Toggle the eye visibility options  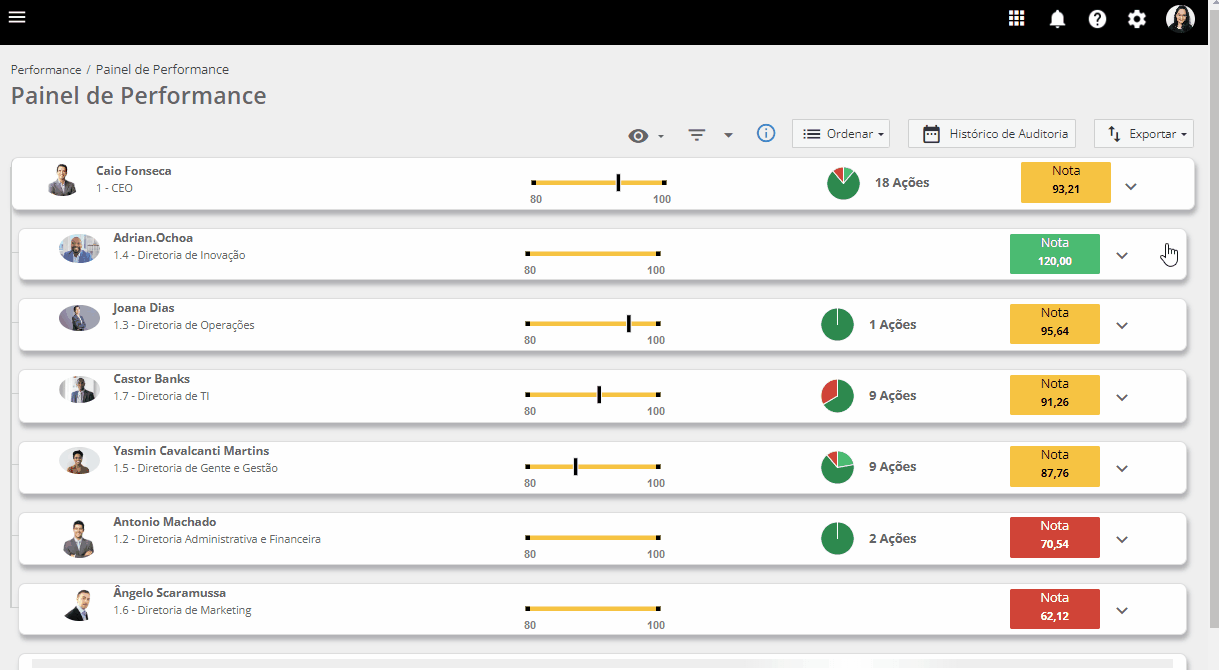[645, 135]
